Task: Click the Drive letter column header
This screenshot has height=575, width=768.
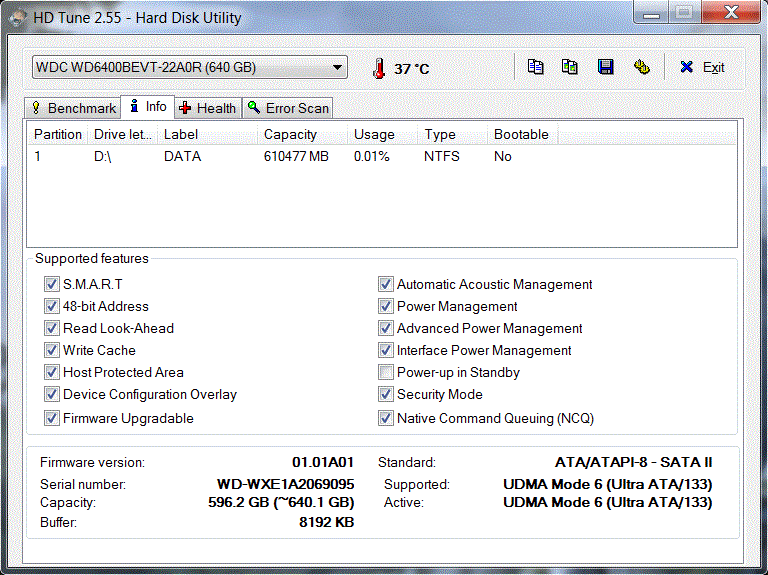Action: 122,134
